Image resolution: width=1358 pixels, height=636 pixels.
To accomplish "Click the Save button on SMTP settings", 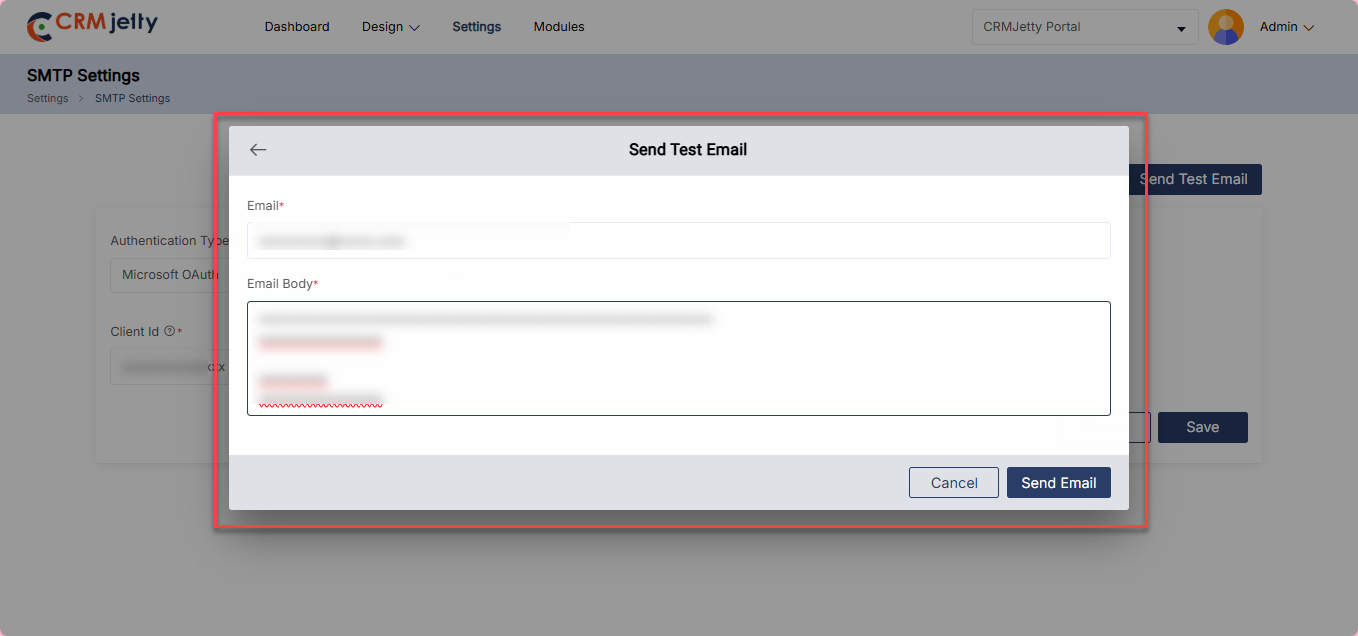I will click(1202, 427).
